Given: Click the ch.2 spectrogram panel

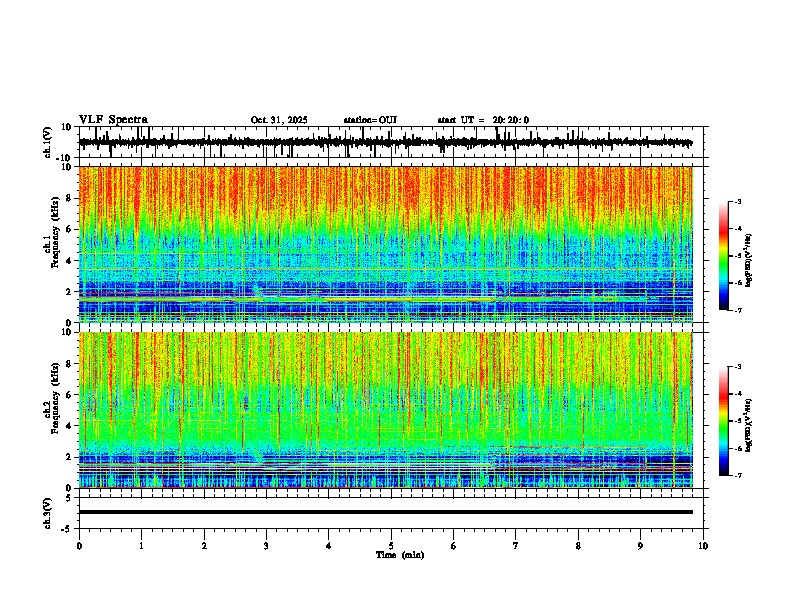Looking at the screenshot, I should (385, 410).
